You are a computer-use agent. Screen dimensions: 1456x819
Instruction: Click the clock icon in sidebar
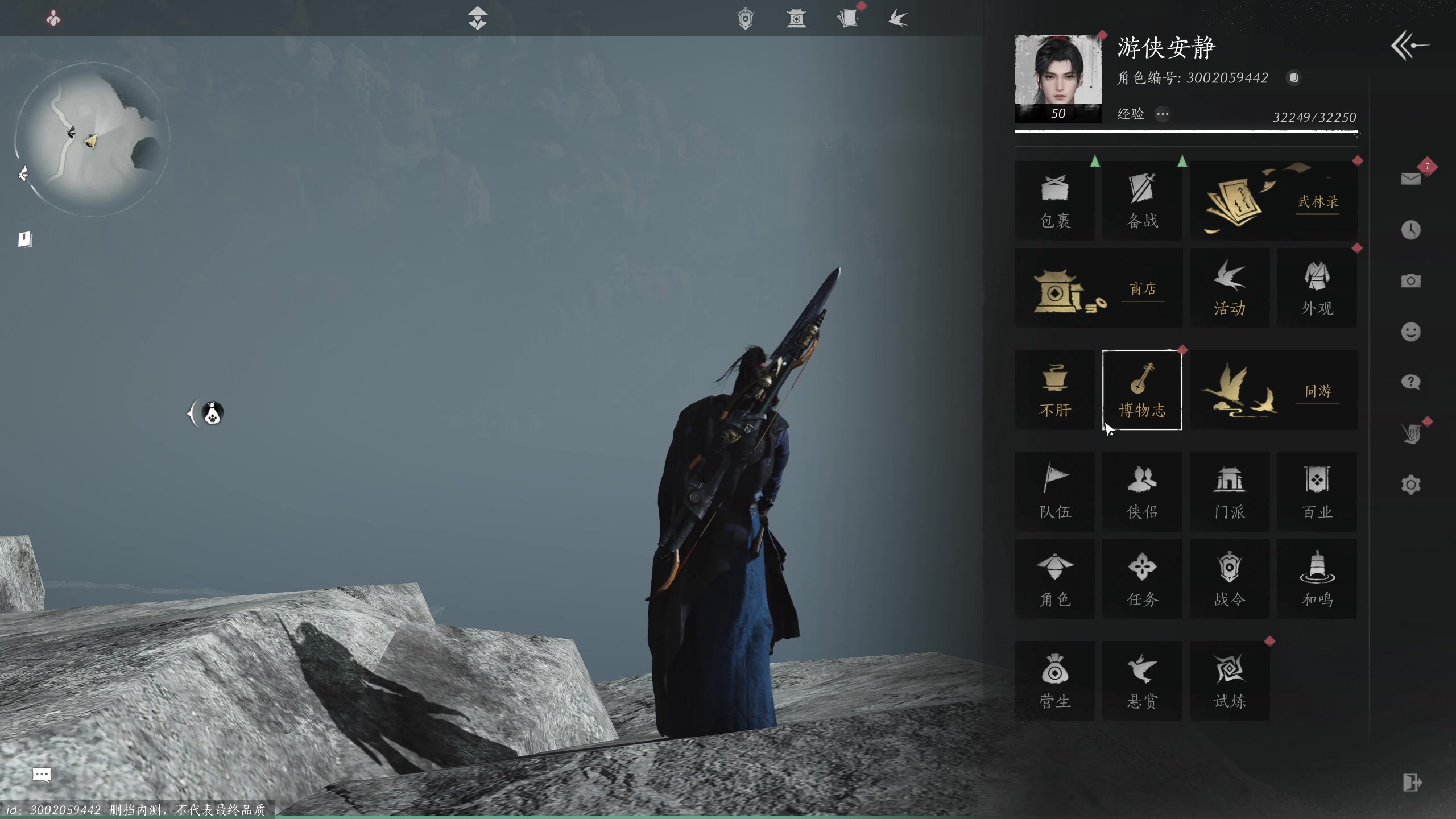coord(1410,230)
